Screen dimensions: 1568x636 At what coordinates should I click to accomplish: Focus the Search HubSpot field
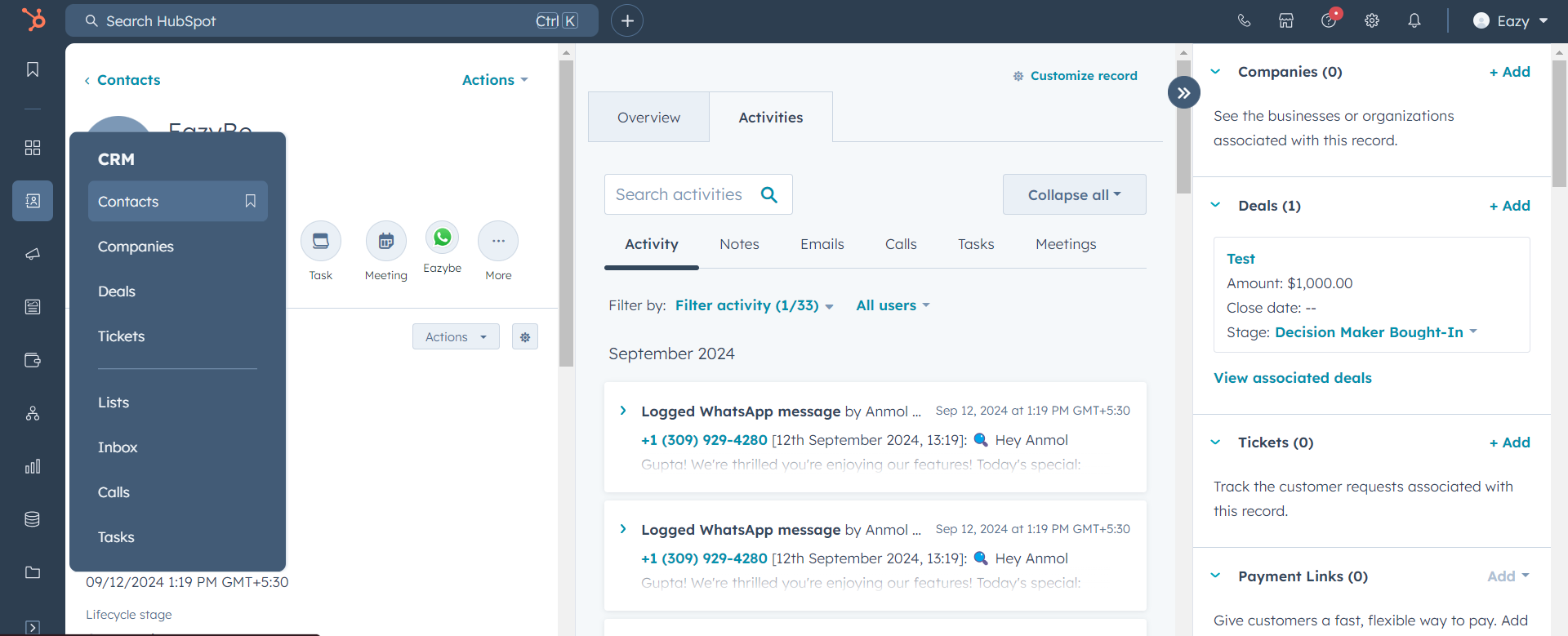[x=332, y=20]
